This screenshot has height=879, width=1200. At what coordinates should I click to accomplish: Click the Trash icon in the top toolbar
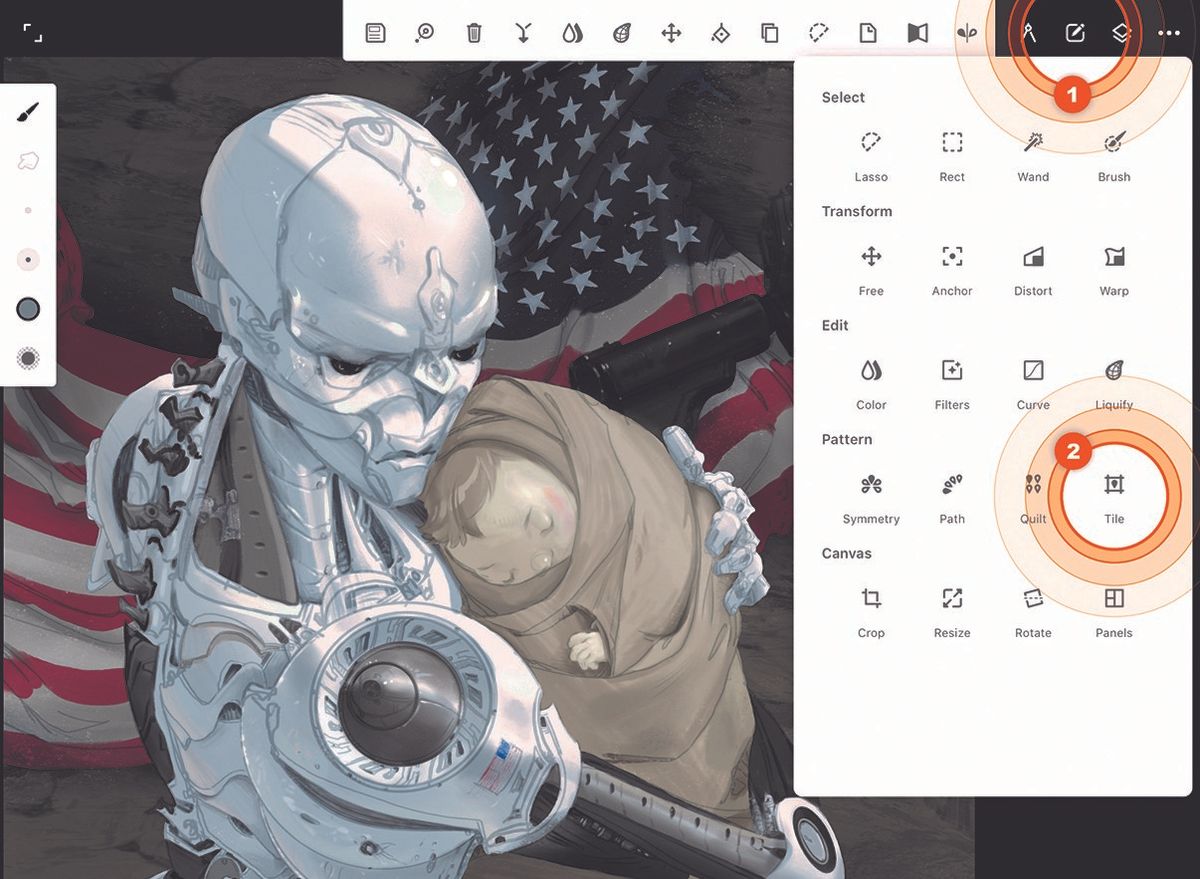473,31
